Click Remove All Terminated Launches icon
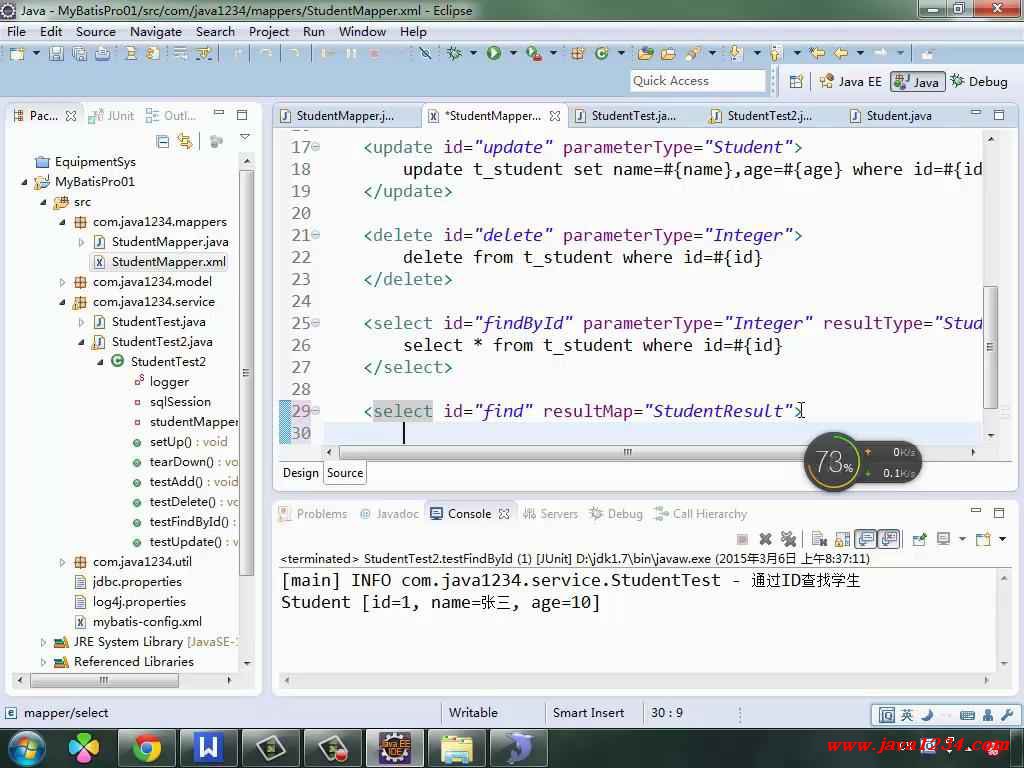The width and height of the screenshot is (1024, 768). [788, 539]
